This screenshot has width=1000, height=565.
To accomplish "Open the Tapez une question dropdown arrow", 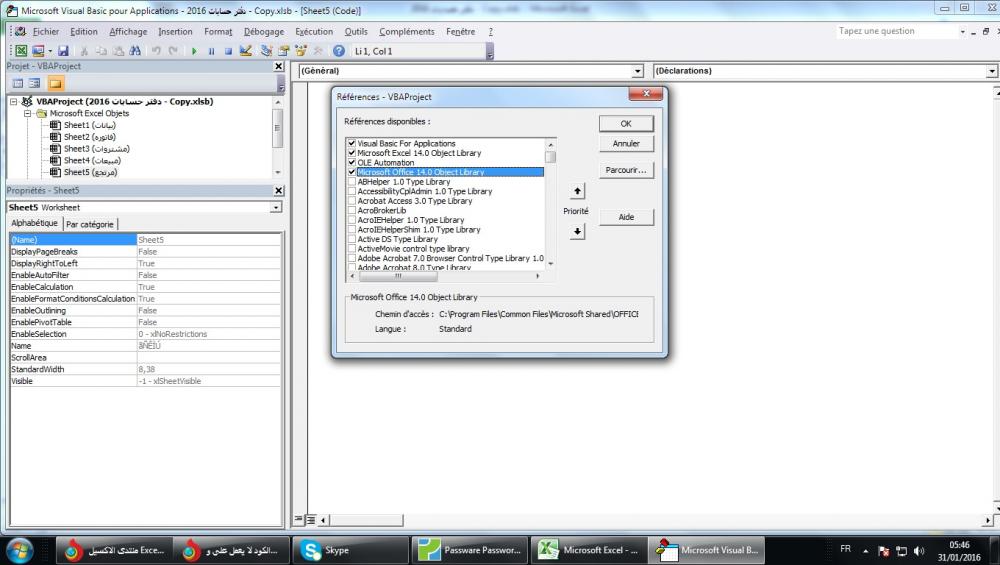I will [x=962, y=31].
